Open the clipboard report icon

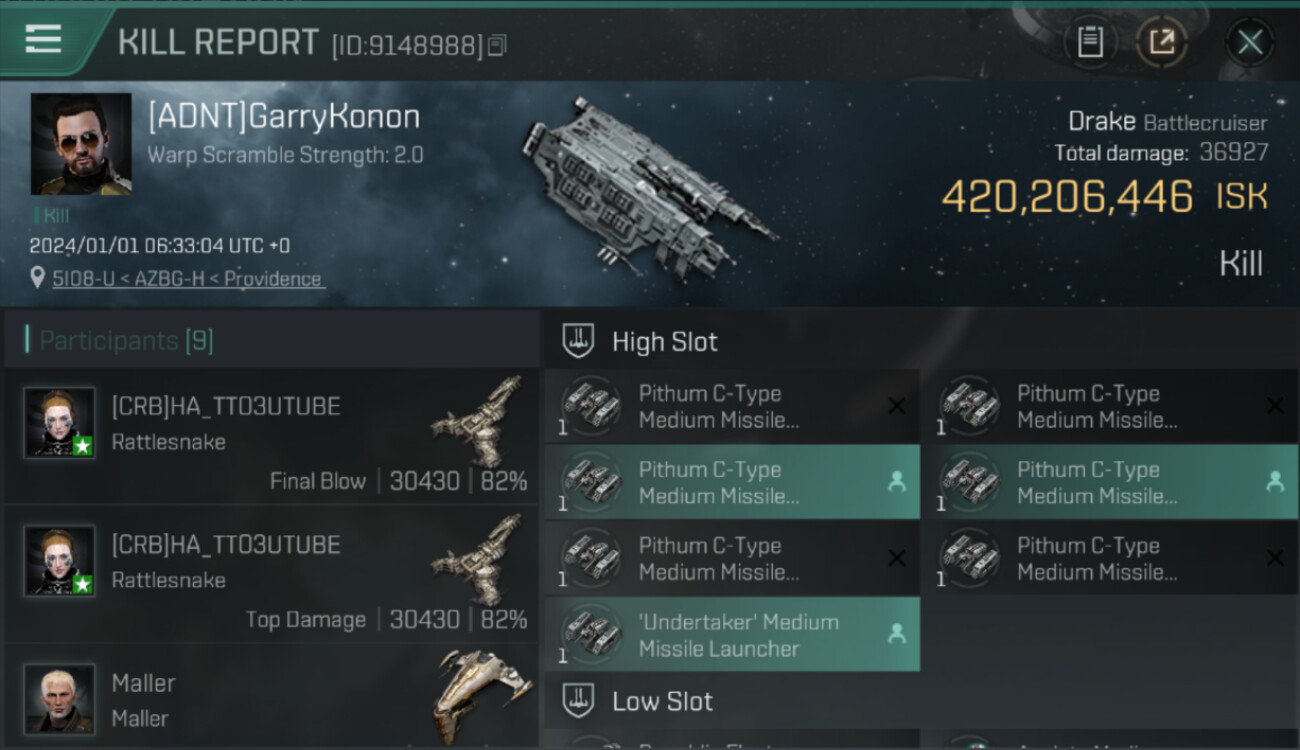1090,42
